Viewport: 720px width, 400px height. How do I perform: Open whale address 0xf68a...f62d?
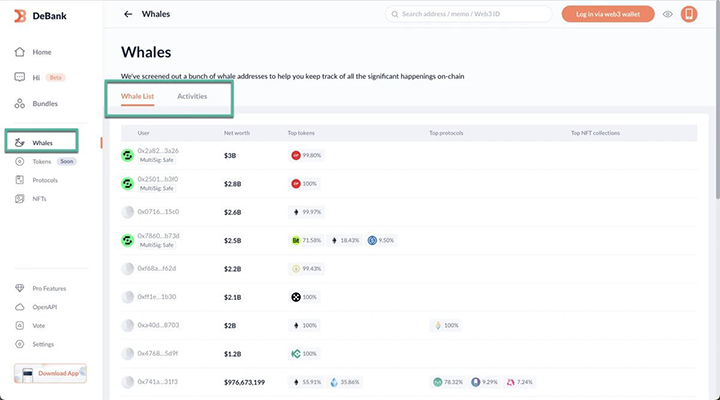[157, 268]
